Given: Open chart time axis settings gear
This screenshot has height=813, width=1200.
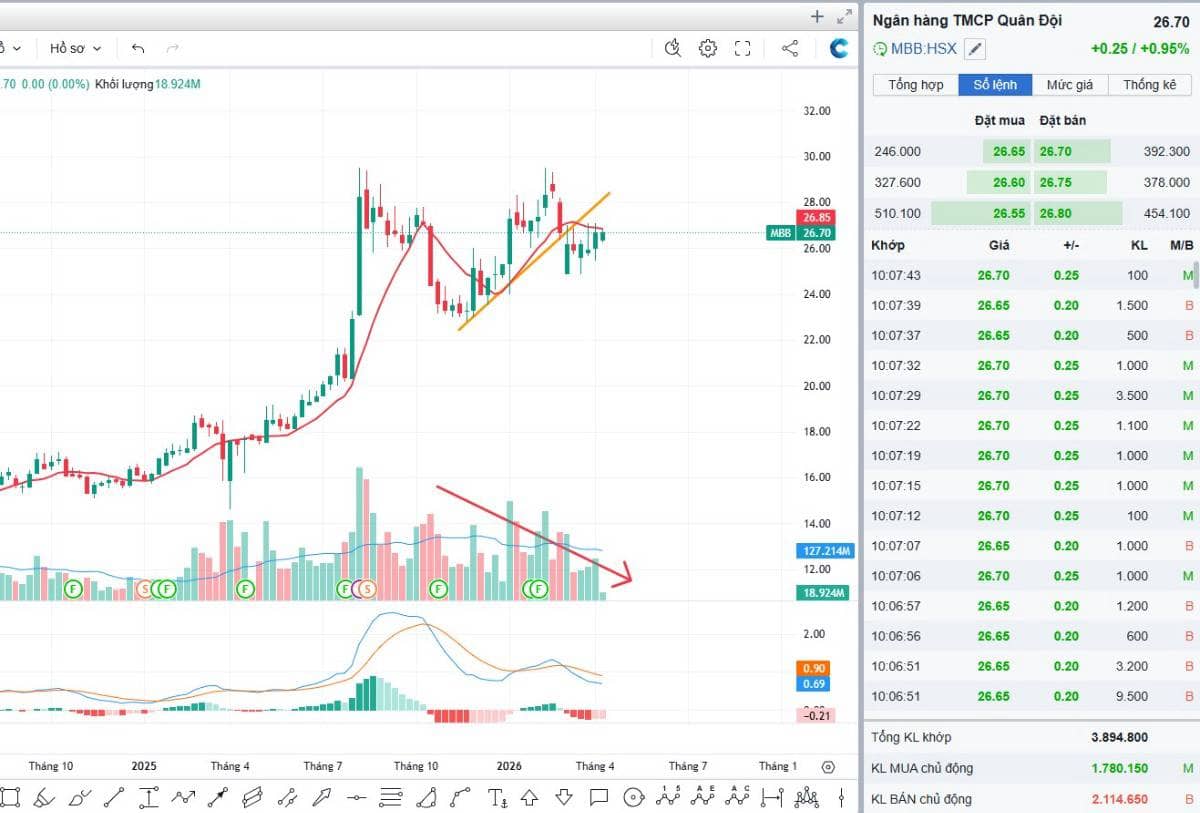Looking at the screenshot, I should [x=828, y=767].
